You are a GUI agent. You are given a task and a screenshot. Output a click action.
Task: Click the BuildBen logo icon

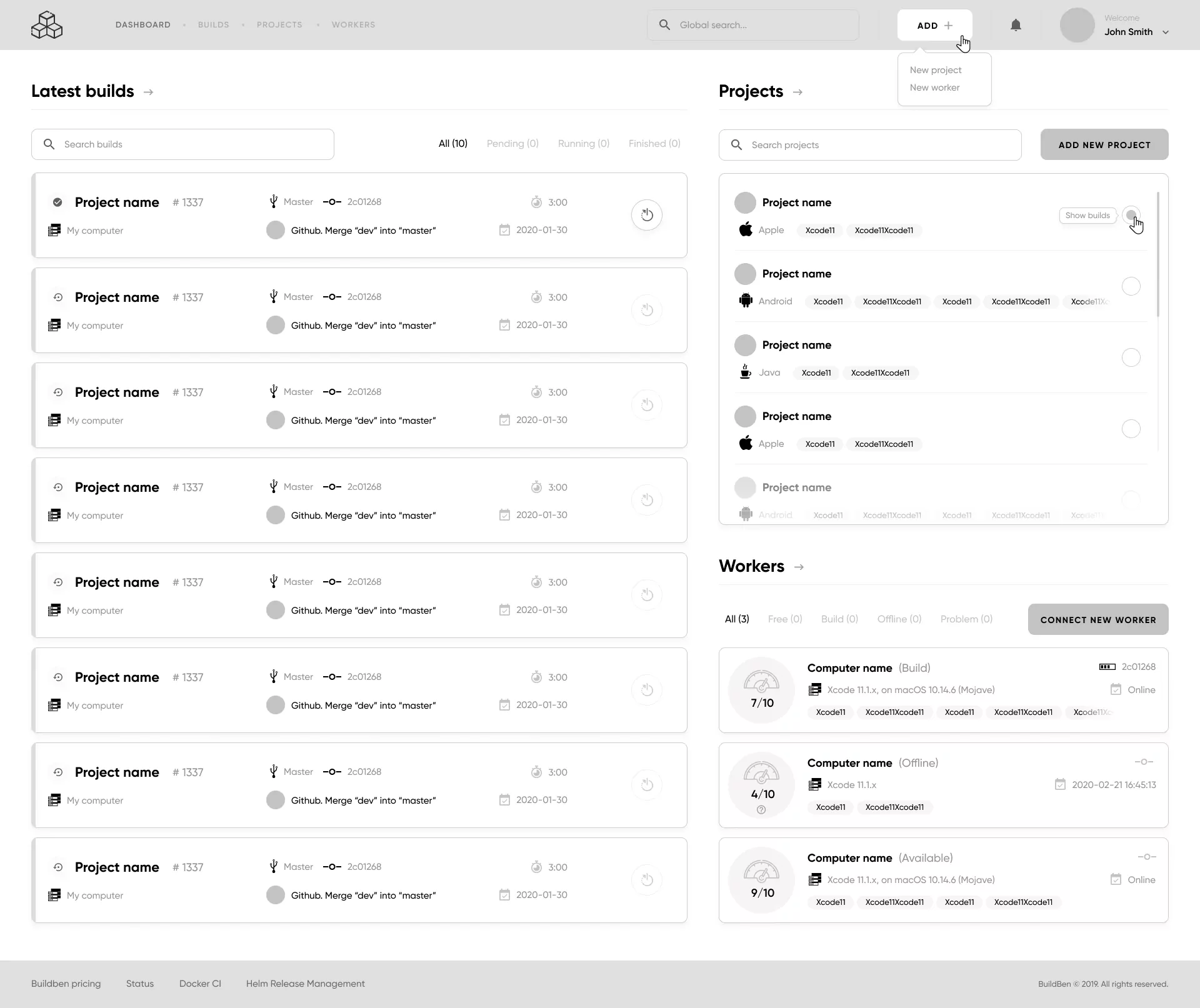pos(46,25)
